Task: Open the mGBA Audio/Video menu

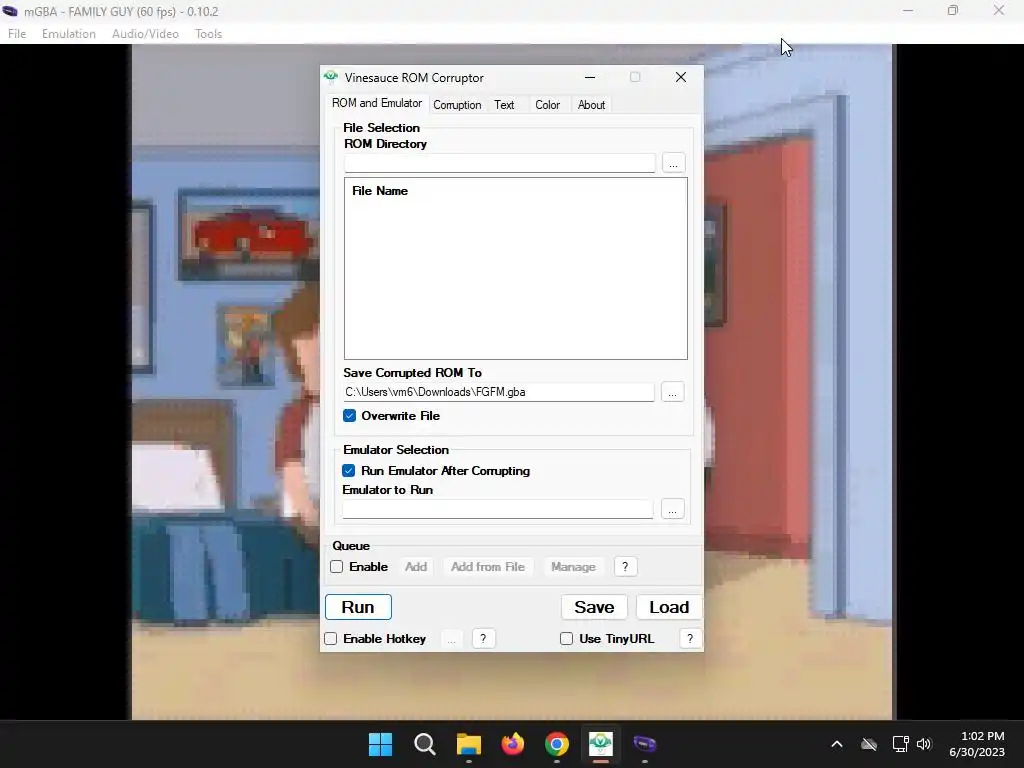Action: point(145,34)
